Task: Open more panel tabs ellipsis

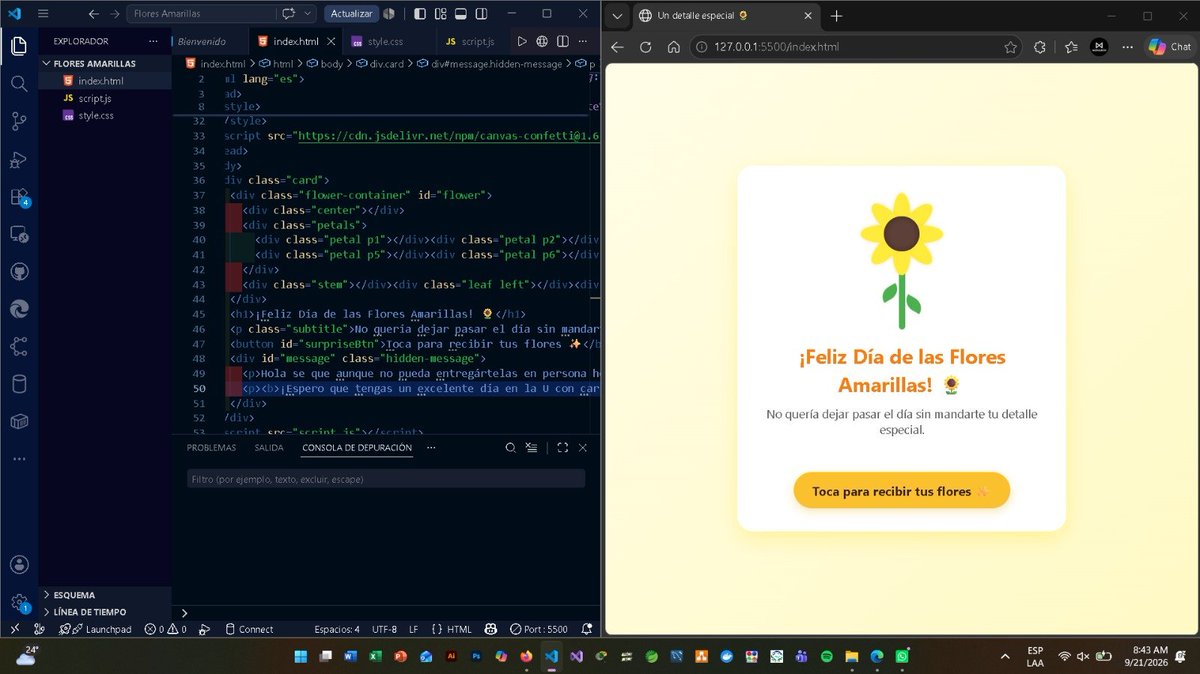Action: (x=431, y=447)
